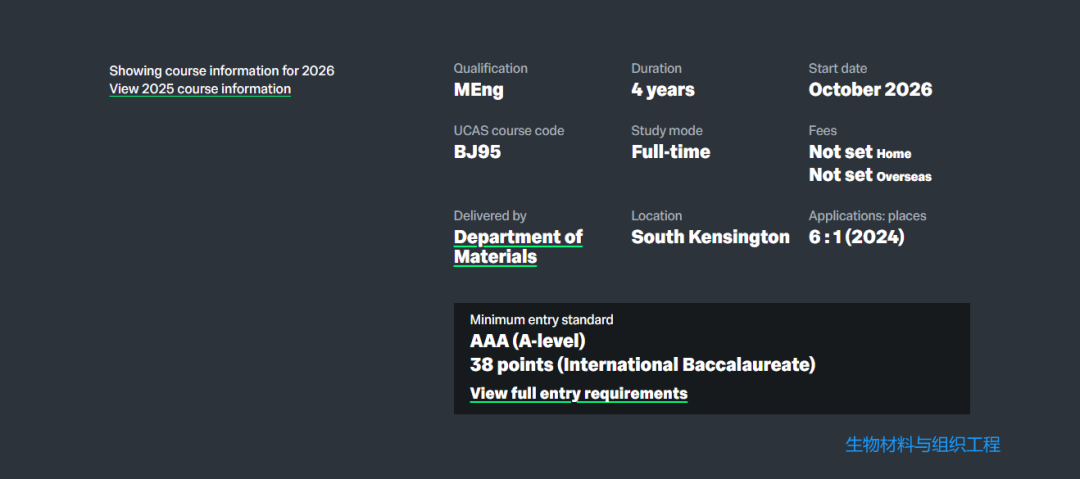This screenshot has height=479, width=1080.
Task: Click the Applications: places label
Action: 867,216
